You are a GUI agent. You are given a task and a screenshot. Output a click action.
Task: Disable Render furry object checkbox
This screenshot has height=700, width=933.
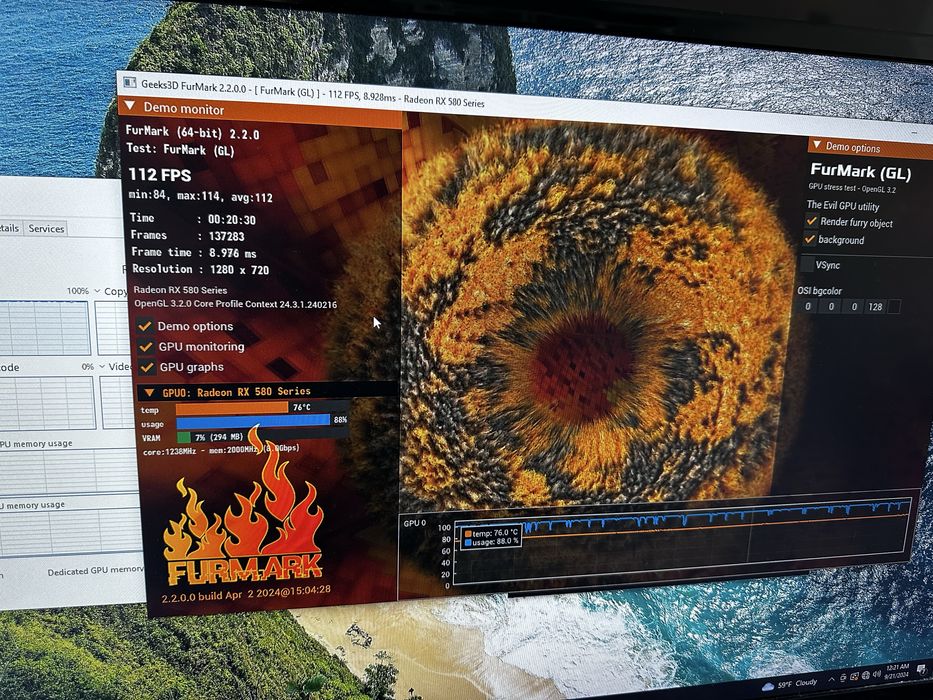point(811,221)
